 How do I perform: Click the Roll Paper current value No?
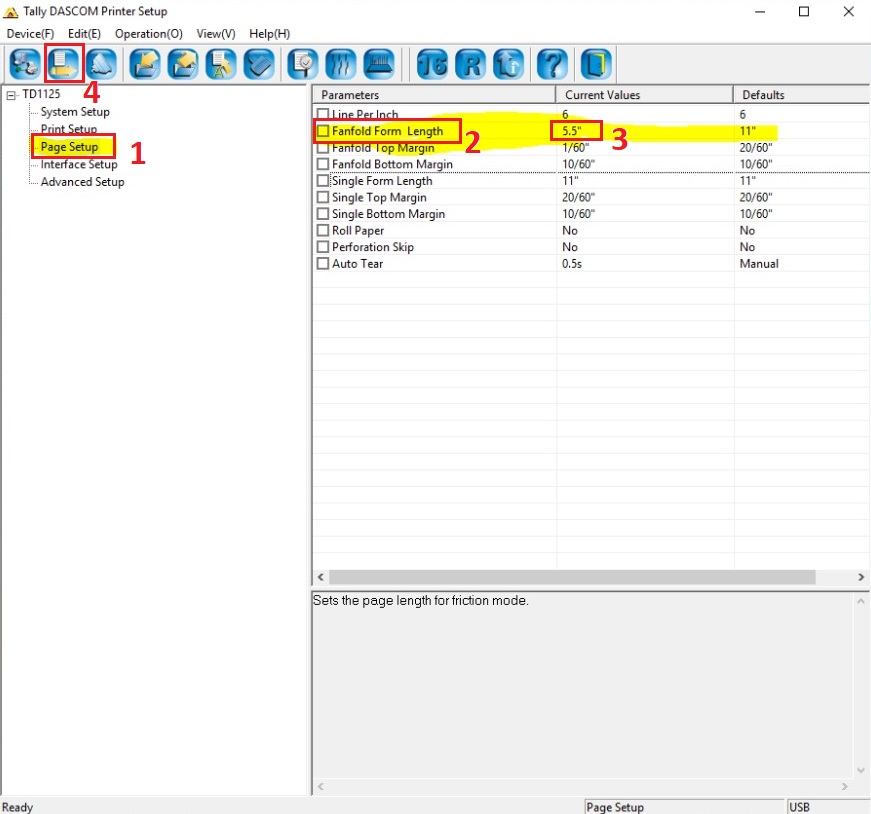569,231
